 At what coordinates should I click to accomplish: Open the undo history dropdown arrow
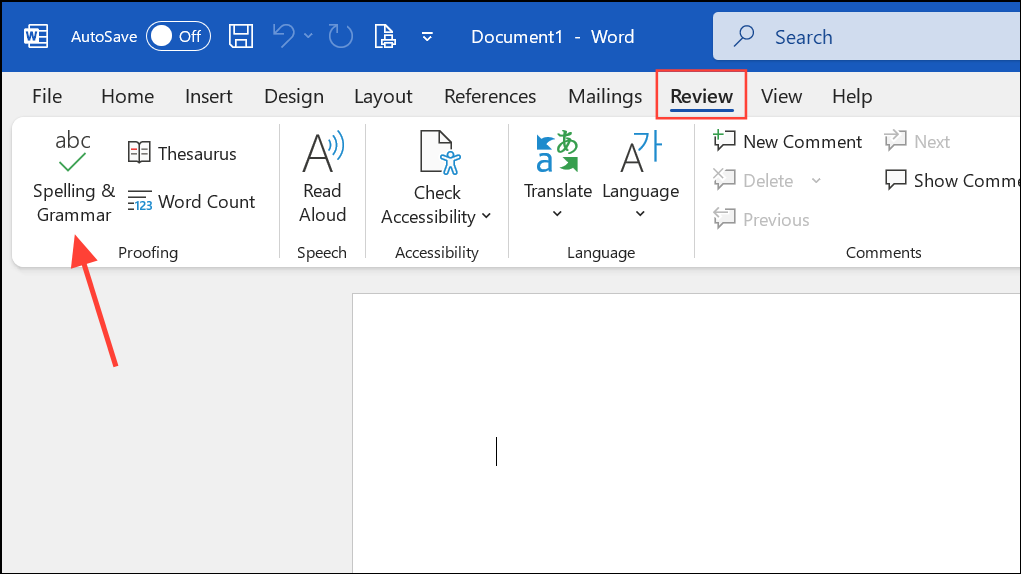tap(308, 37)
